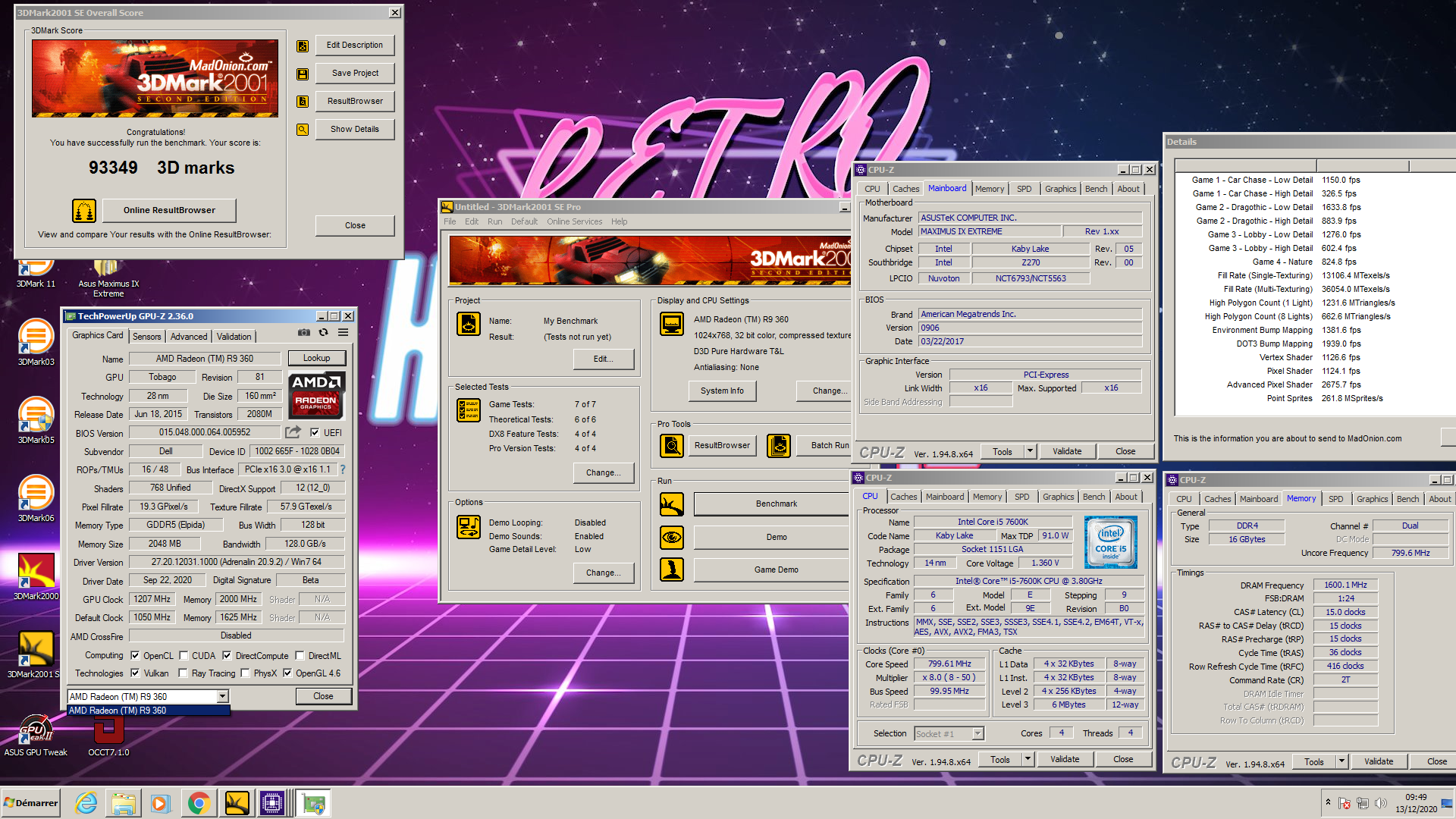
Task: Toggle the DirectCompute checkbox
Action: (227, 656)
